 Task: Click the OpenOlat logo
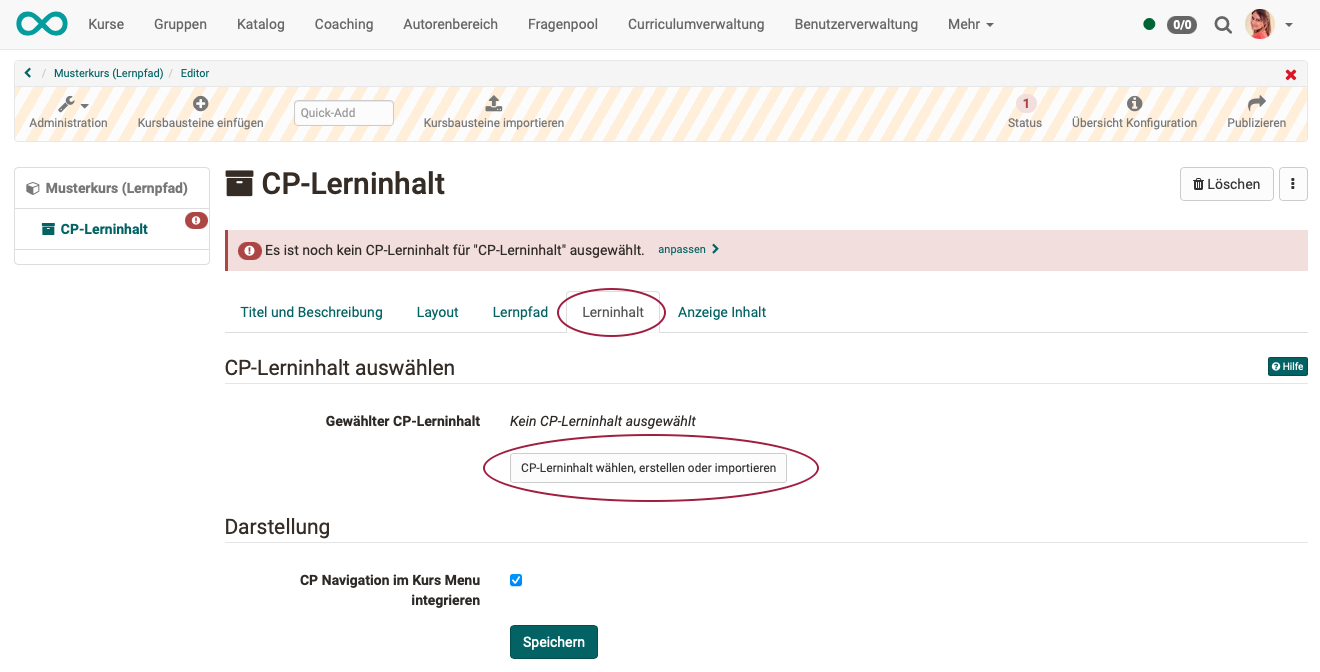(x=41, y=23)
